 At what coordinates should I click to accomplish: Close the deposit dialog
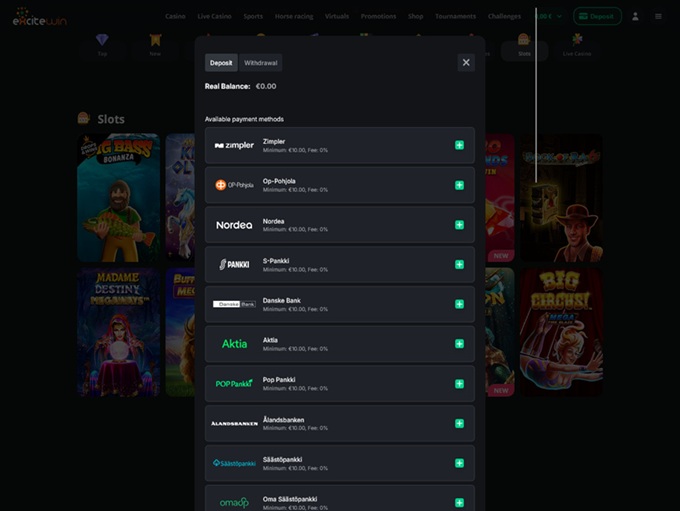coord(466,62)
